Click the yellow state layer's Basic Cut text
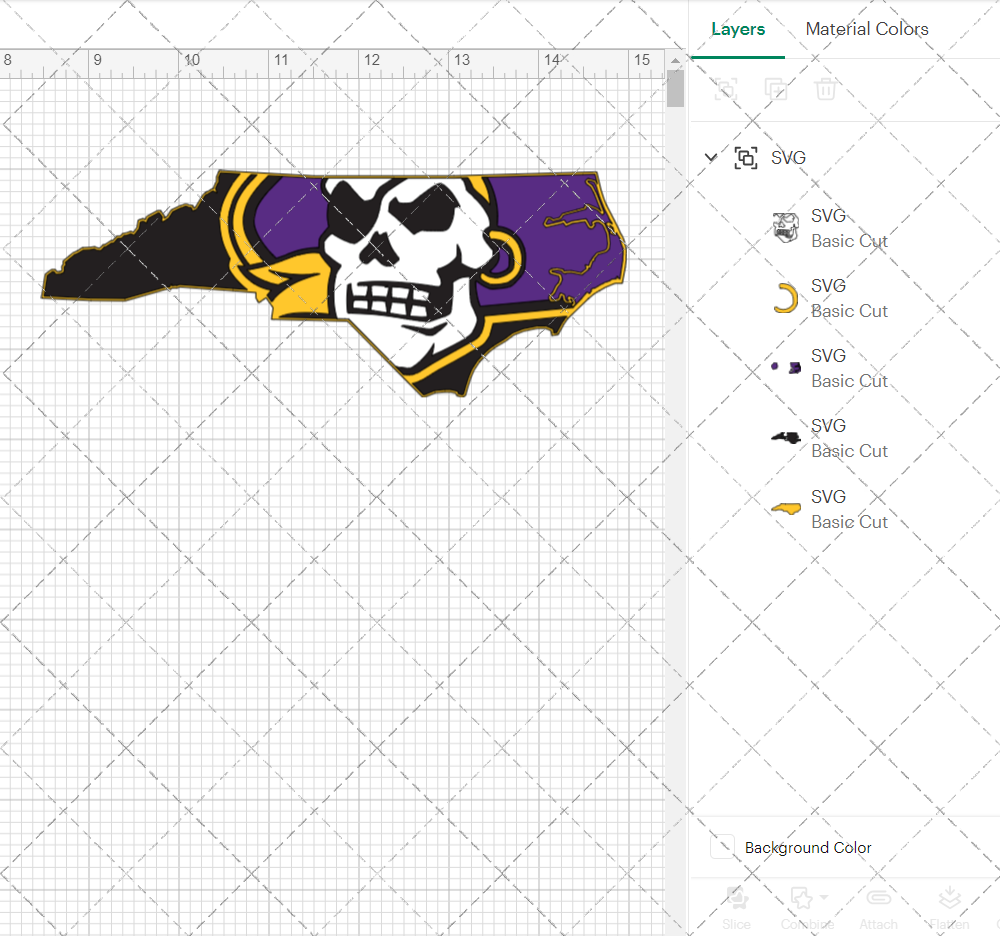This screenshot has width=1000, height=936. [849, 522]
